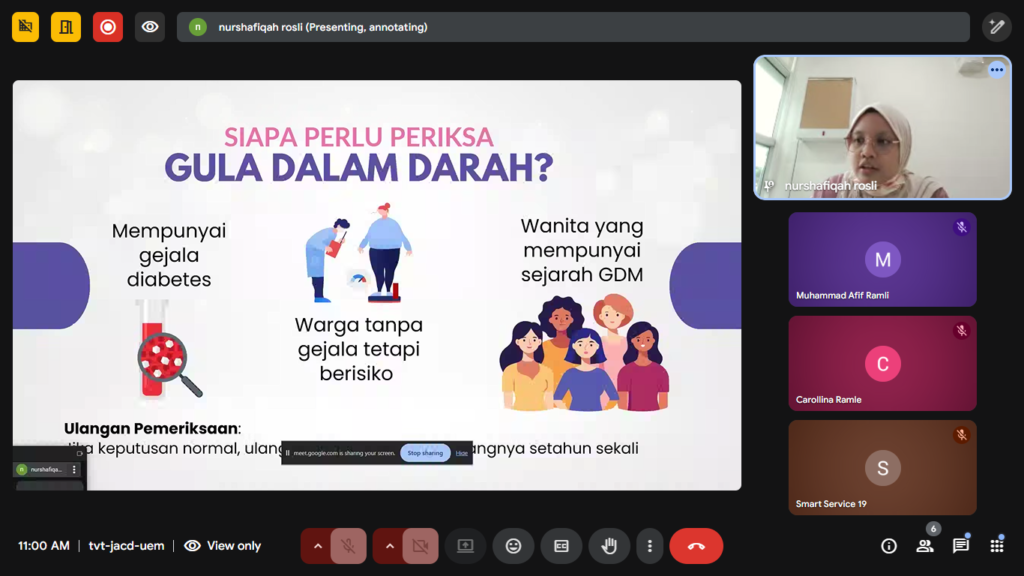Turn on captions

point(561,546)
